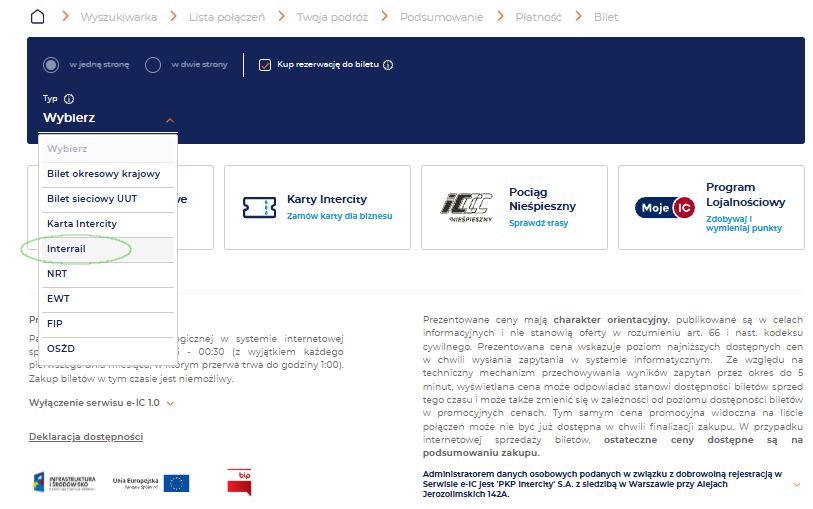Open the 'Sprawdź trasy' link
This screenshot has width=813, height=509.
[x=538, y=223]
